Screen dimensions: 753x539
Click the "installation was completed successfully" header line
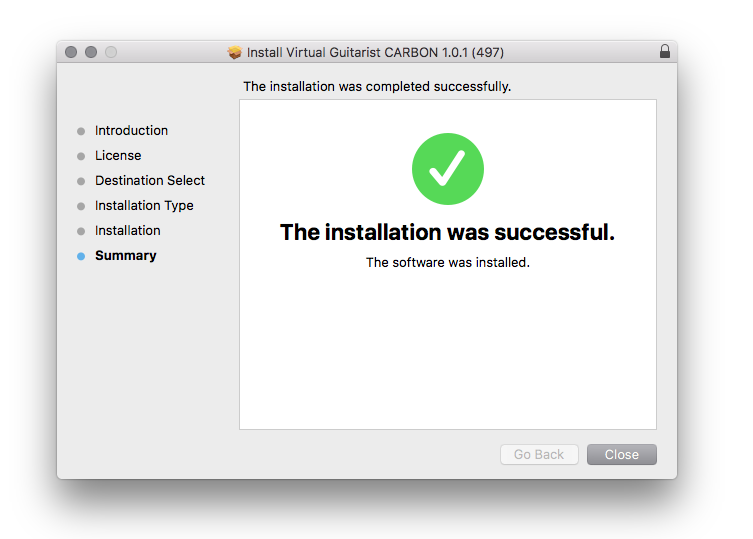[377, 87]
